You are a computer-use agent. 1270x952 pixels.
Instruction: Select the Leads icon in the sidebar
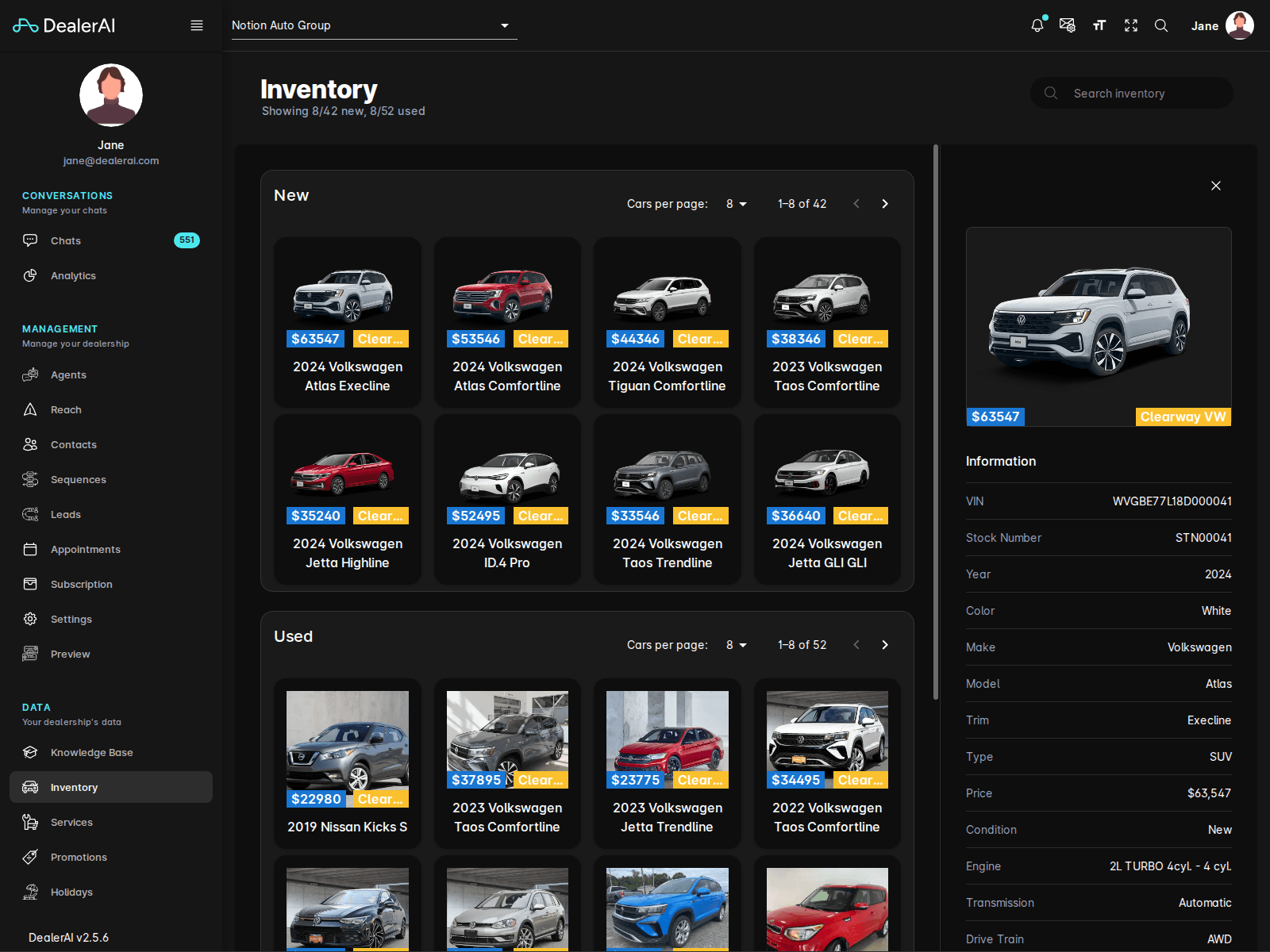click(30, 514)
